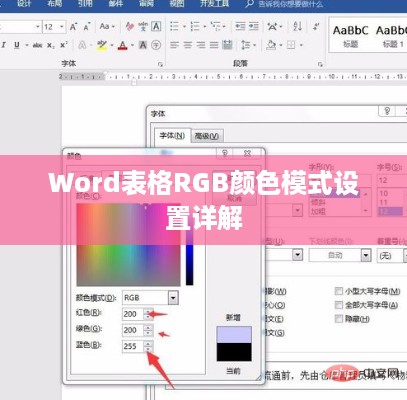Apply Character Border to text
This screenshot has height=400, width=407.
coord(156,27)
